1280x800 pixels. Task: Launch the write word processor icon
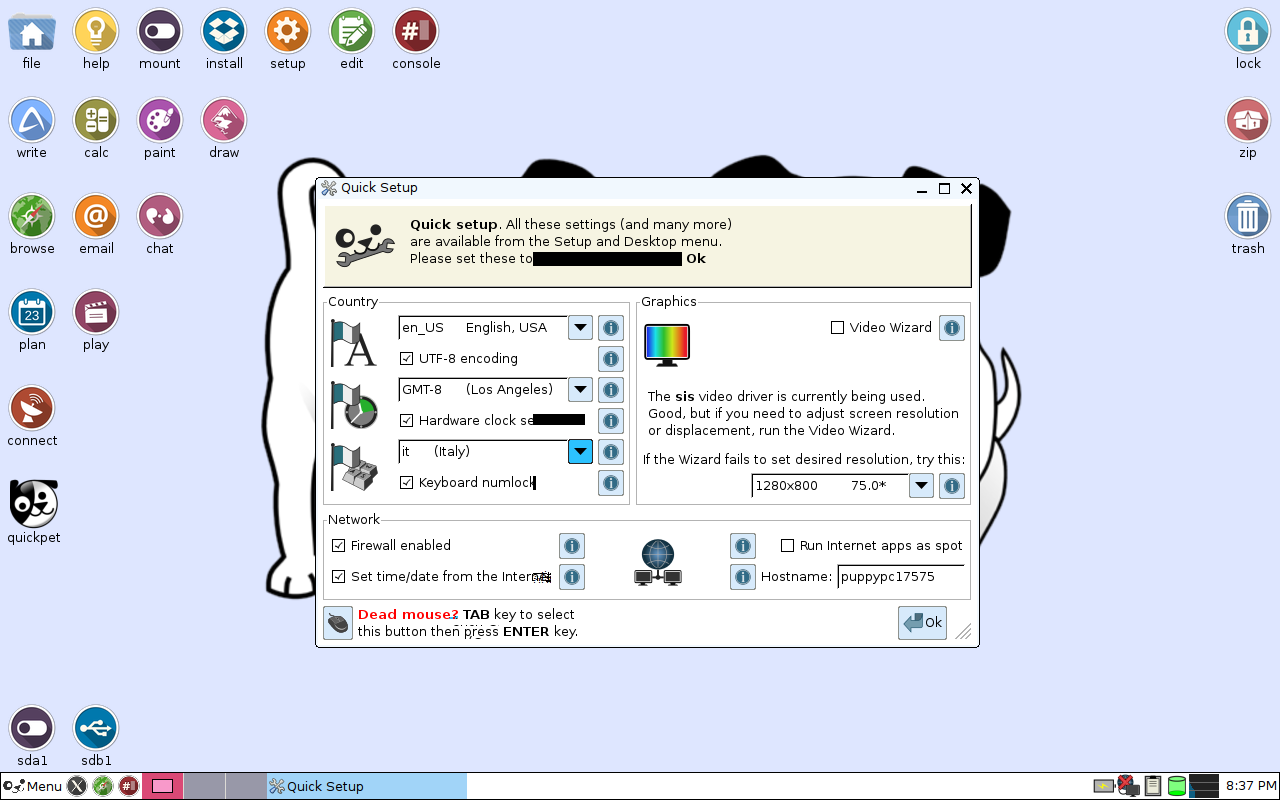coord(32,121)
